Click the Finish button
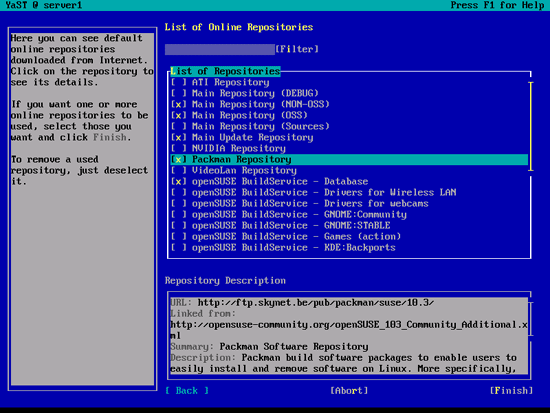 [x=511, y=391]
